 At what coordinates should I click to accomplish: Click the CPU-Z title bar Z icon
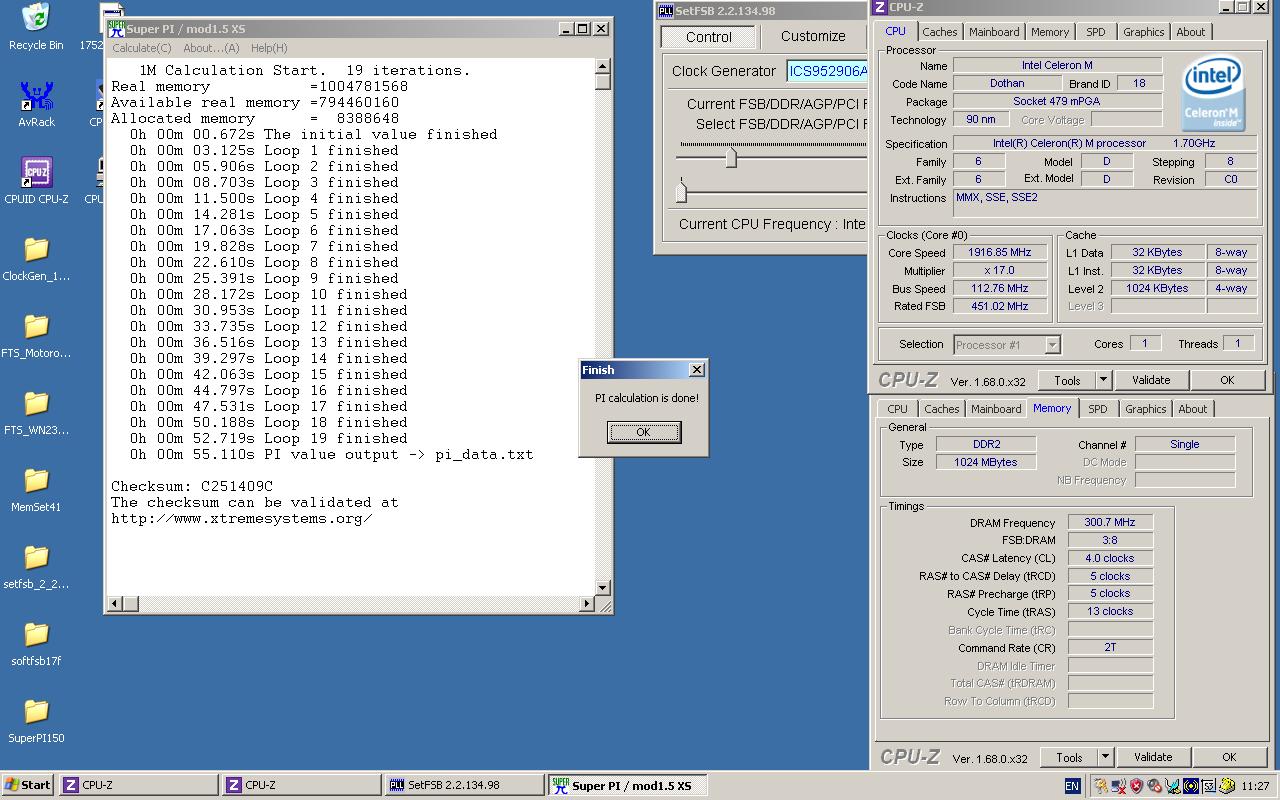point(880,7)
